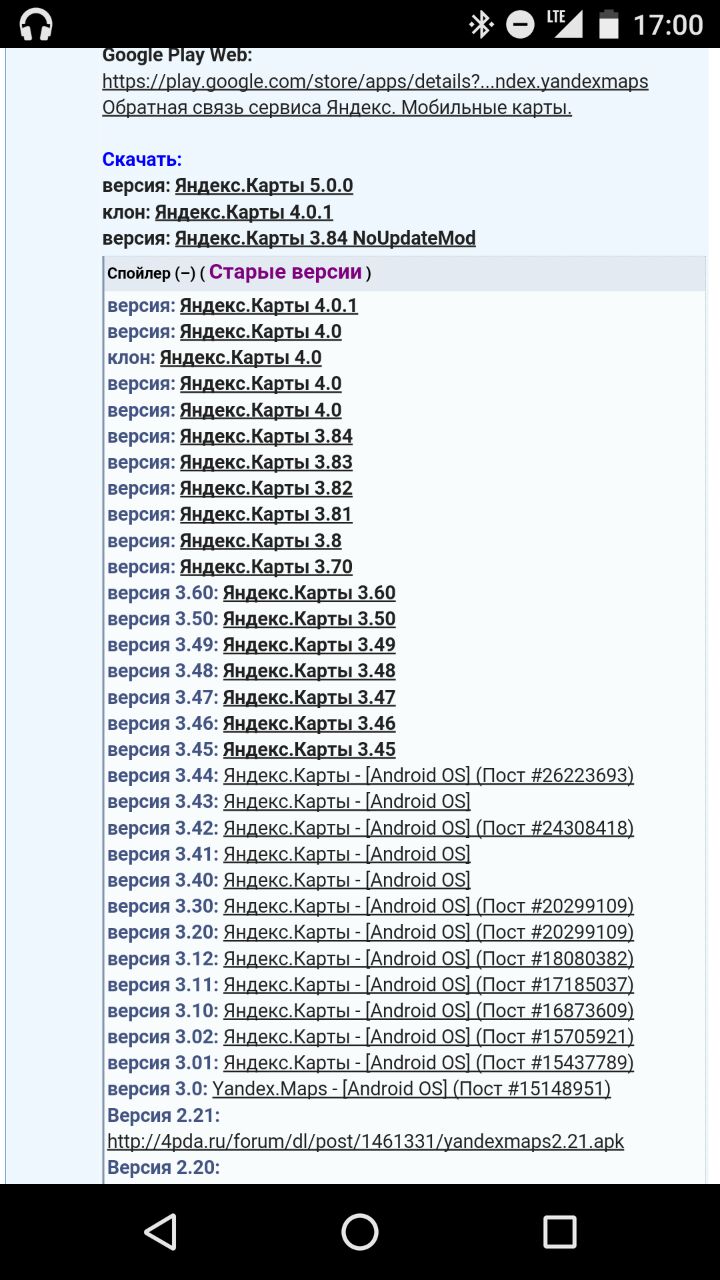Screen dimensions: 720x1280
Task: Open version 3.12 link Пост #18080382
Action: [x=428, y=959]
